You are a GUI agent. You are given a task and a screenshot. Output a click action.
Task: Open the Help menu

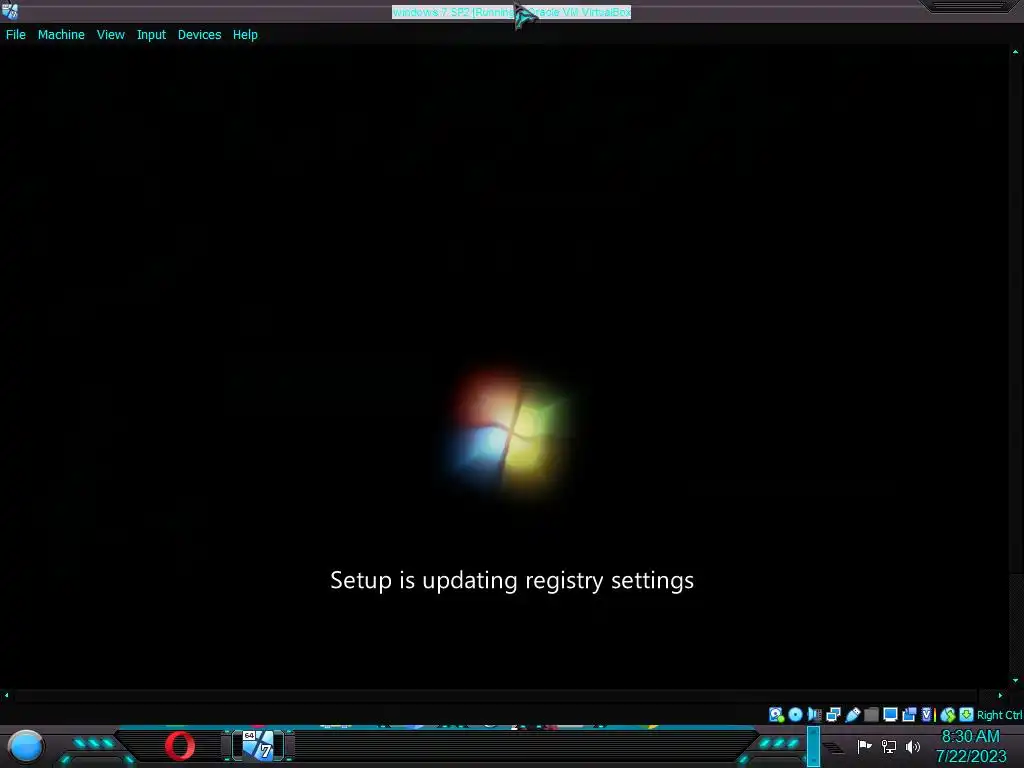coord(245,35)
